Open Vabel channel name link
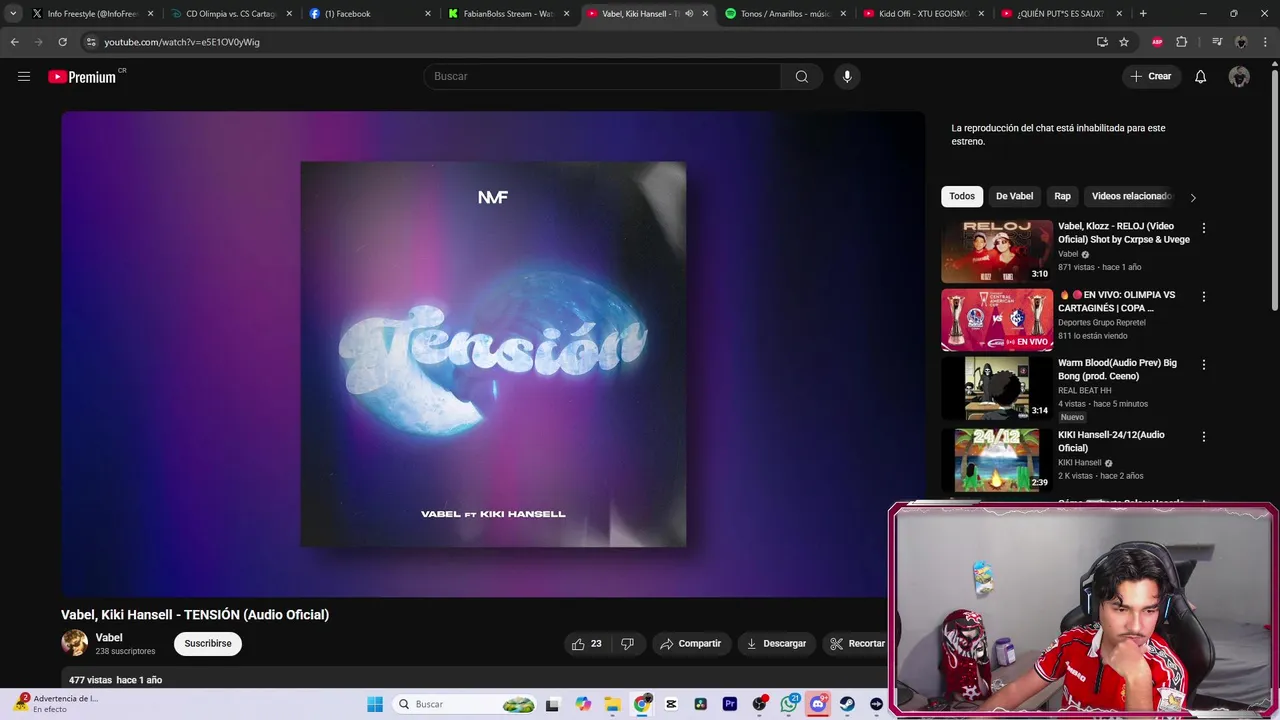The height and width of the screenshot is (720, 1280). pos(109,637)
